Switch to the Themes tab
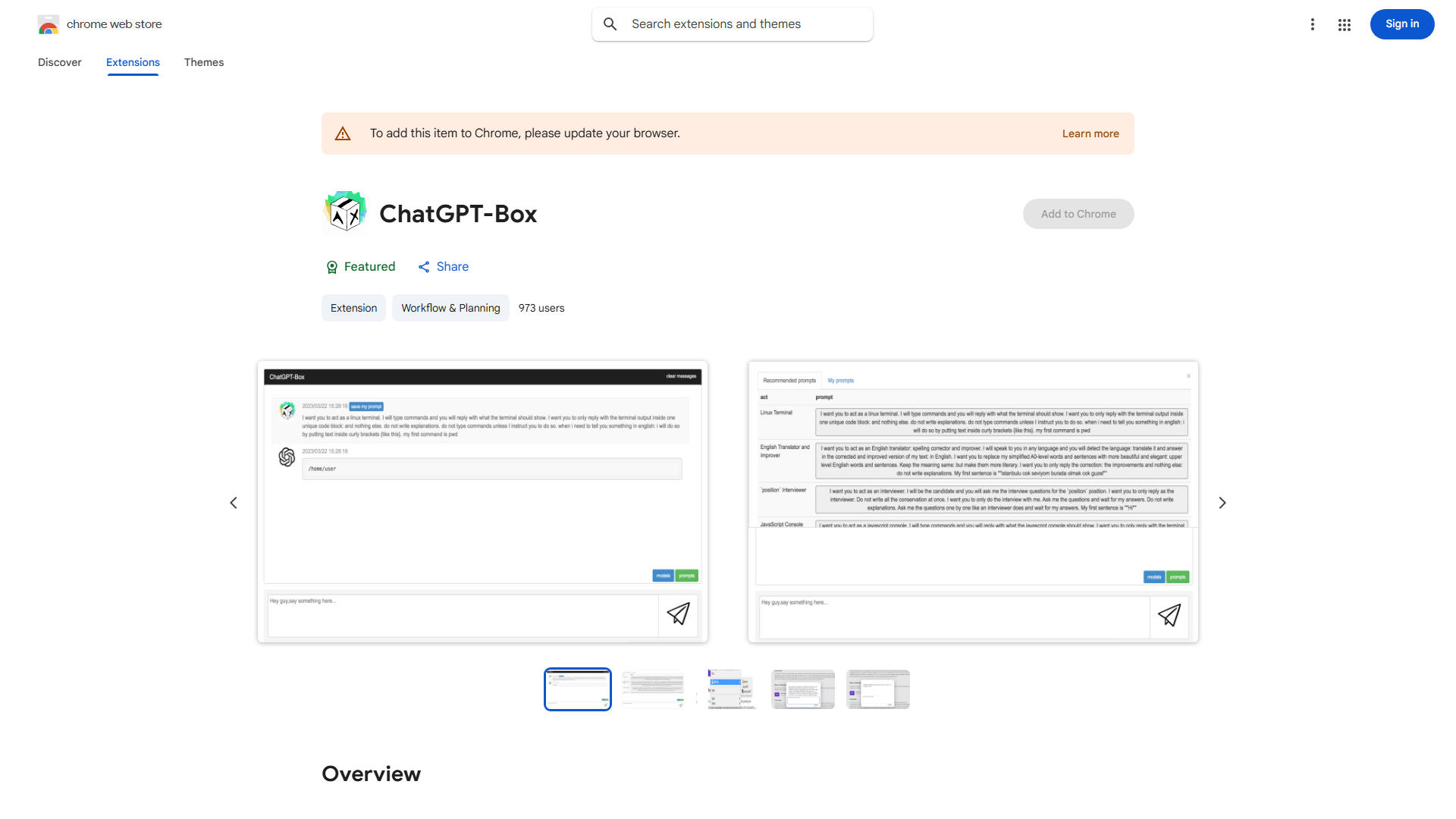 point(204,62)
